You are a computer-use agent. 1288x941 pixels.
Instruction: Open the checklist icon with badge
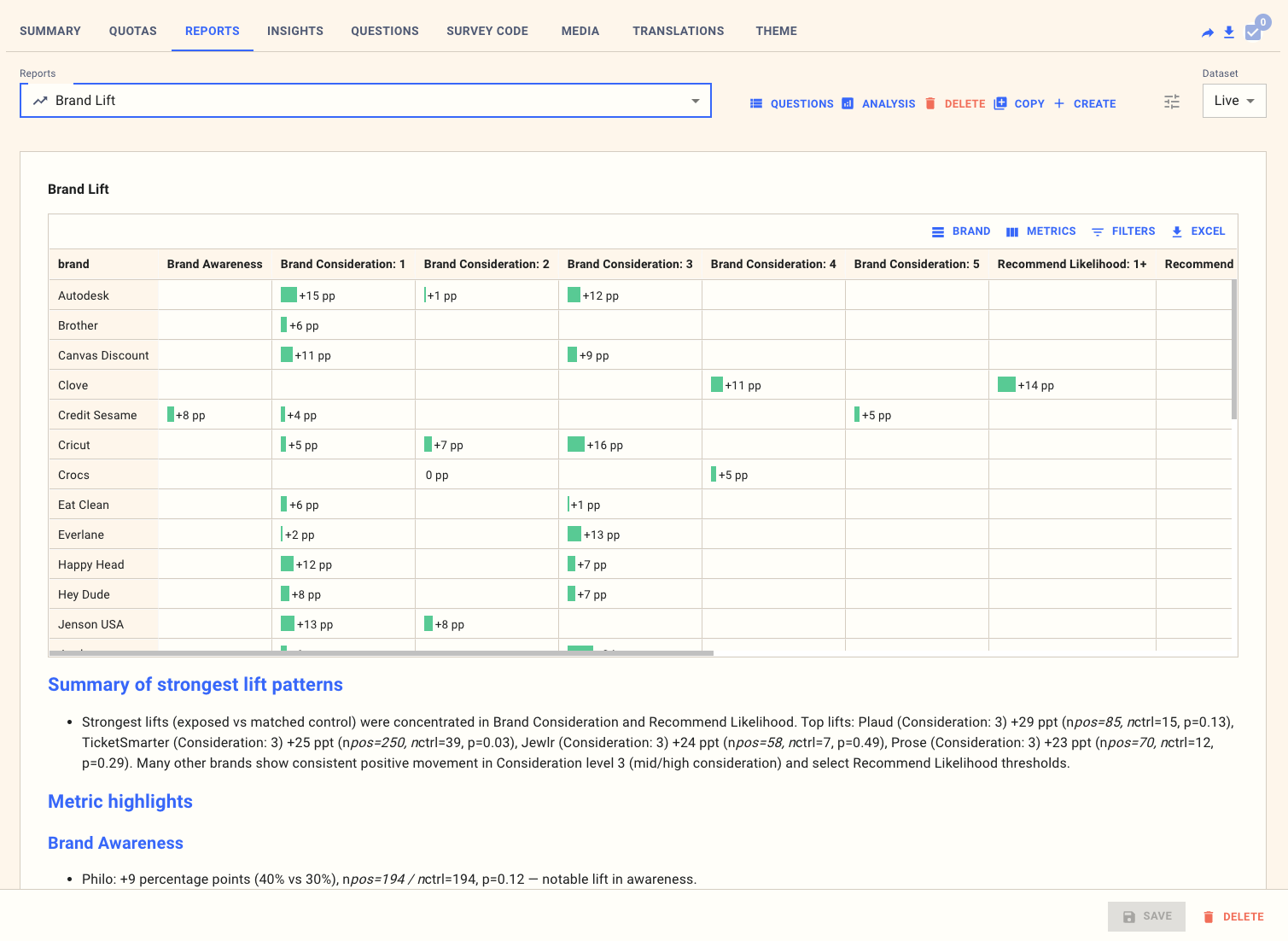pyautogui.click(x=1254, y=32)
